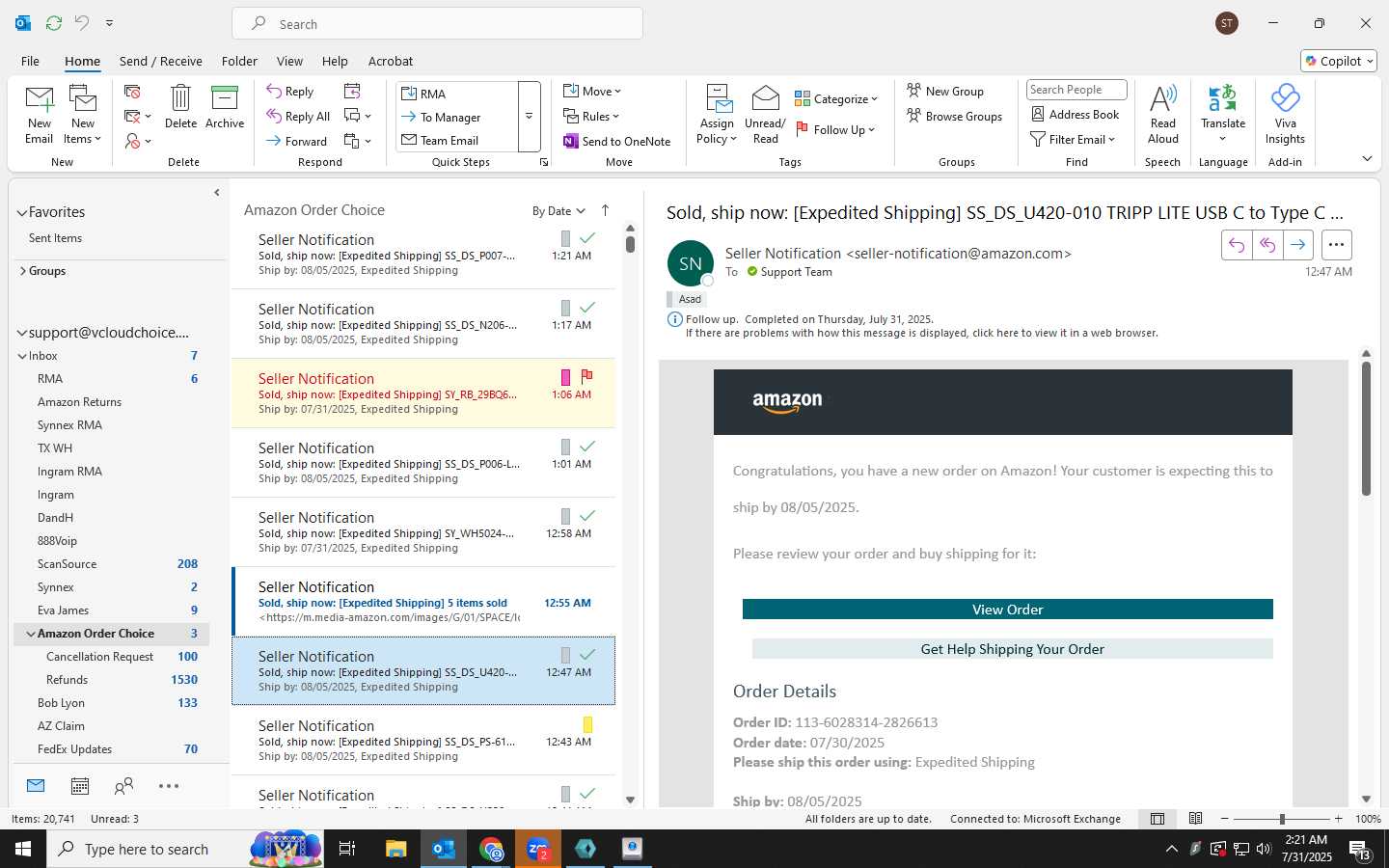Archive the selected message
The image size is (1389, 868).
click(x=225, y=106)
